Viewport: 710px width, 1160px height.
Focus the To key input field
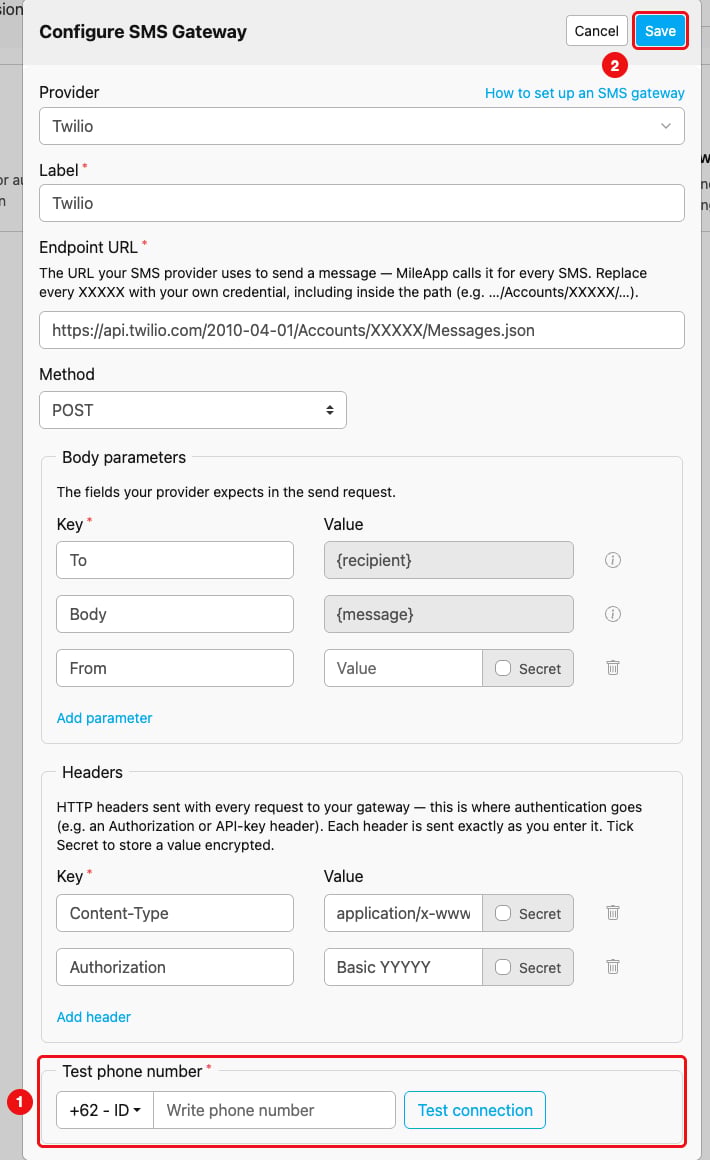175,560
